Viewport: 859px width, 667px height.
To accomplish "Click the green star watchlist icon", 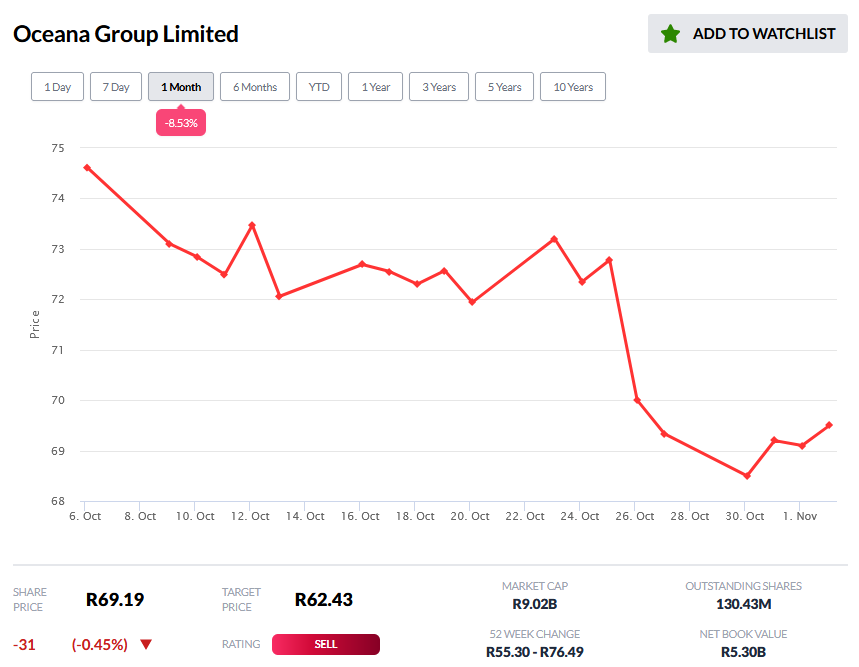I will (x=670, y=34).
